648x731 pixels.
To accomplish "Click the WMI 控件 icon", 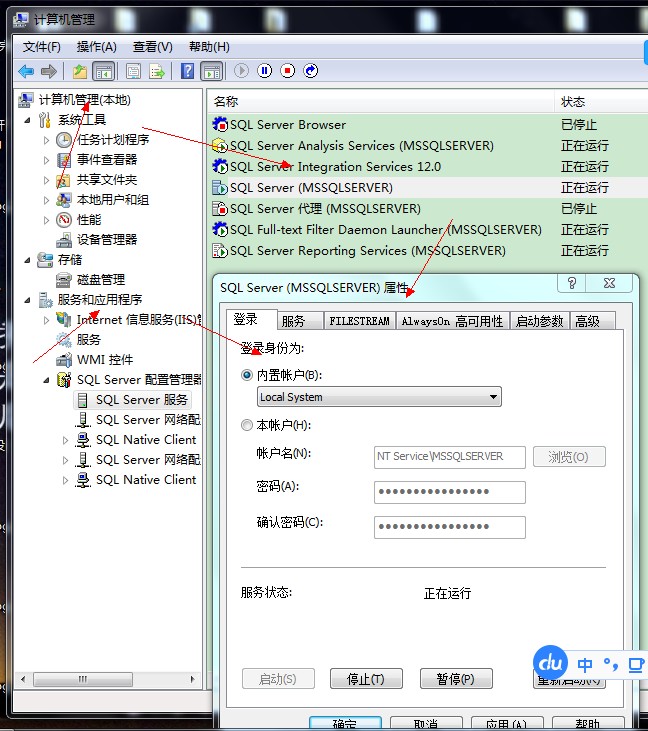I will pyautogui.click(x=64, y=359).
